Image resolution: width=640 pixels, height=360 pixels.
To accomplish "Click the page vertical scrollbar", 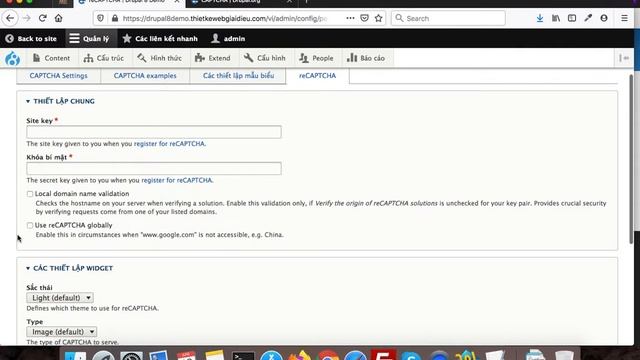I will (x=631, y=159).
